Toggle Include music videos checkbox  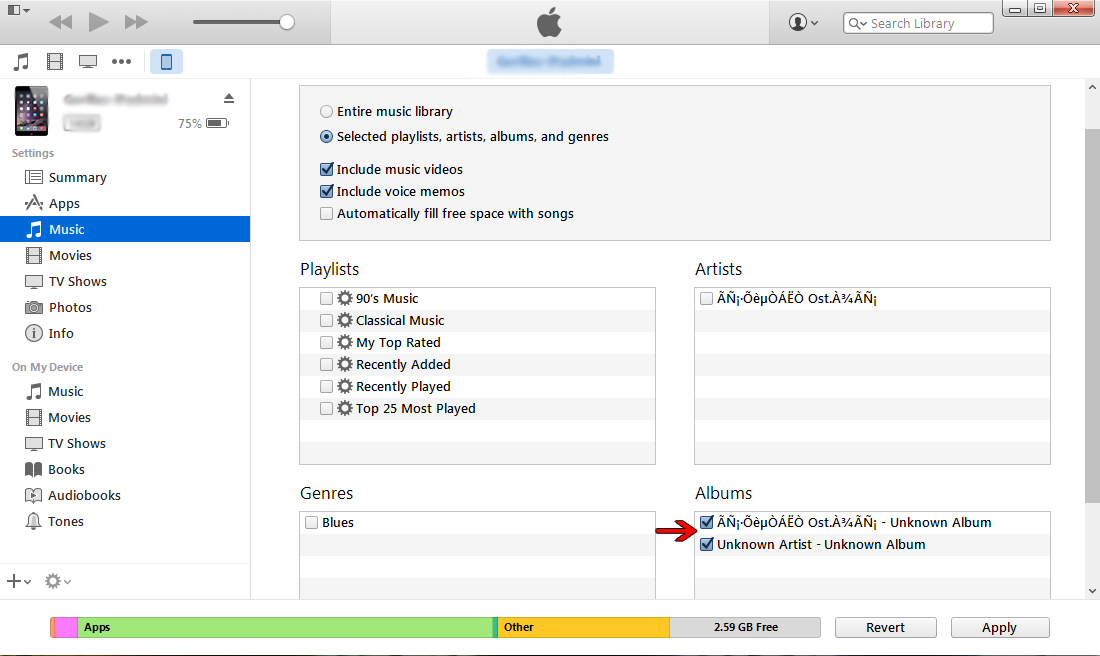click(x=326, y=169)
